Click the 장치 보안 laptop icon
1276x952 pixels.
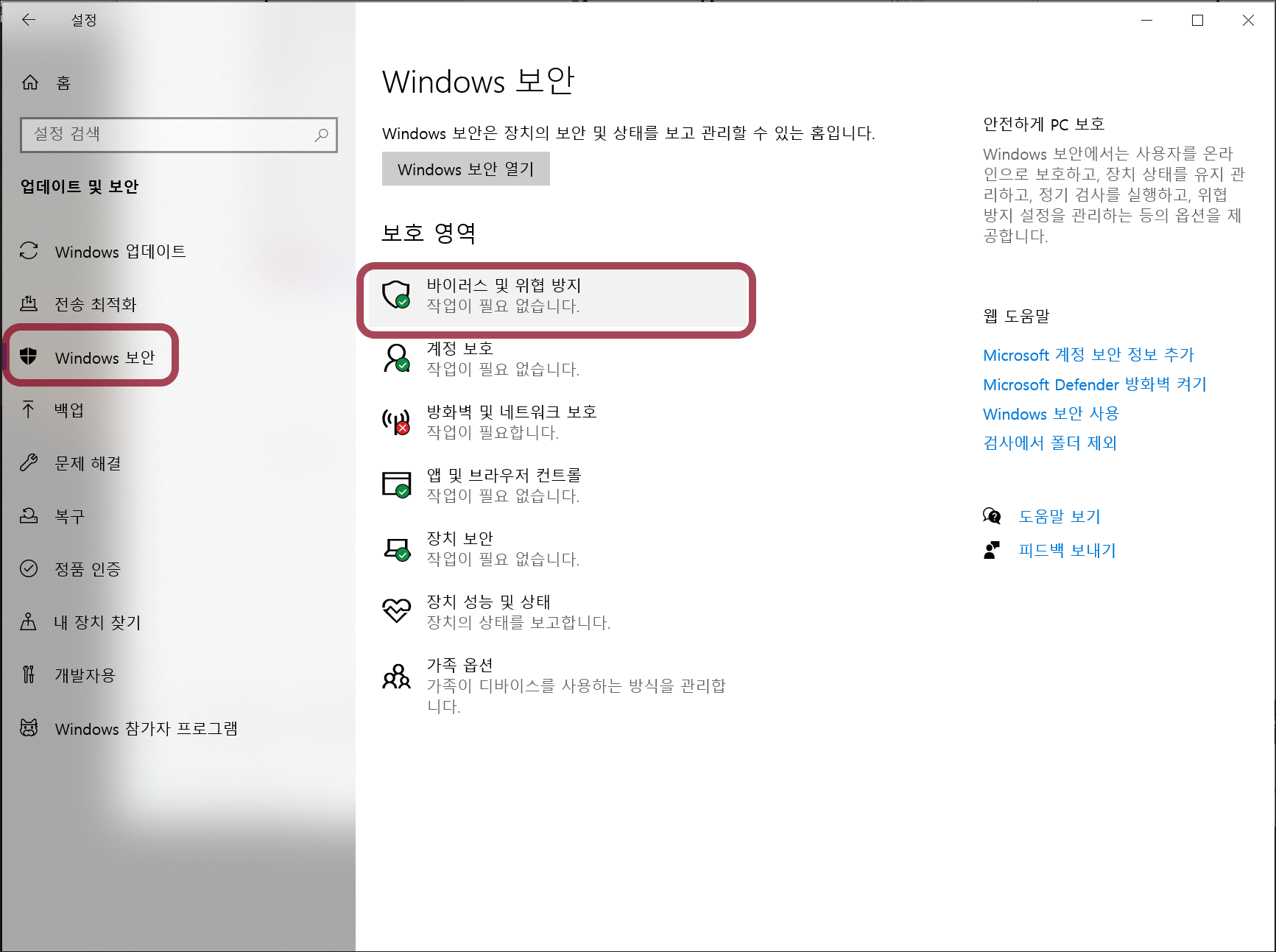396,549
